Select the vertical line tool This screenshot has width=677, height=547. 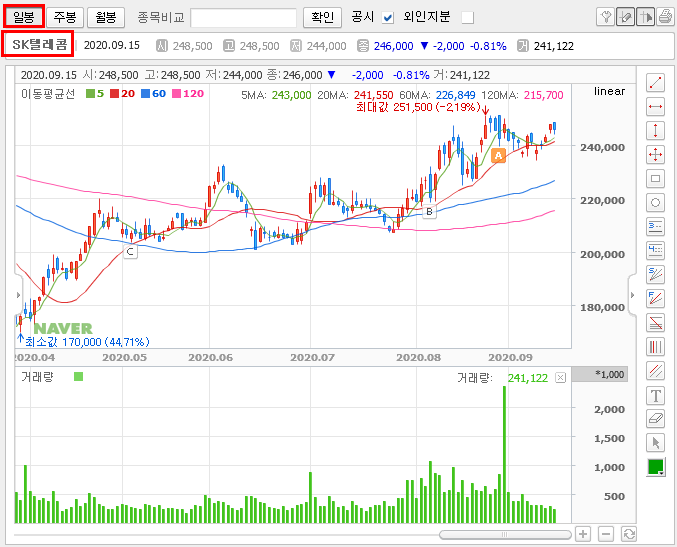(x=655, y=130)
